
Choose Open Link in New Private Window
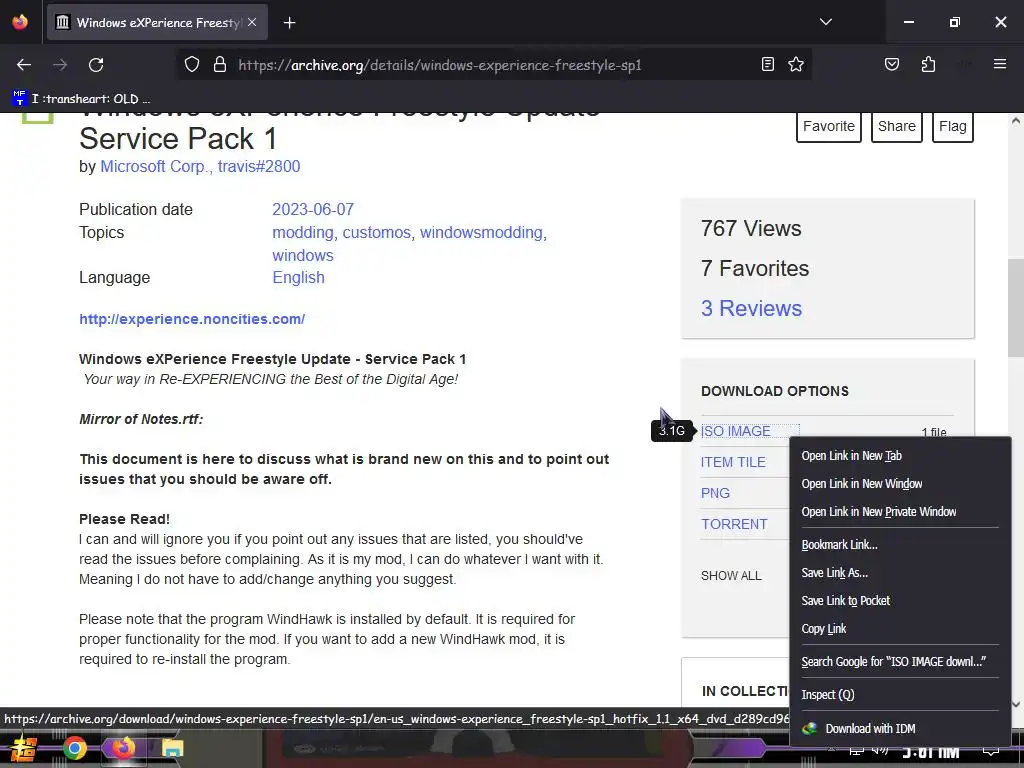[x=901, y=512]
